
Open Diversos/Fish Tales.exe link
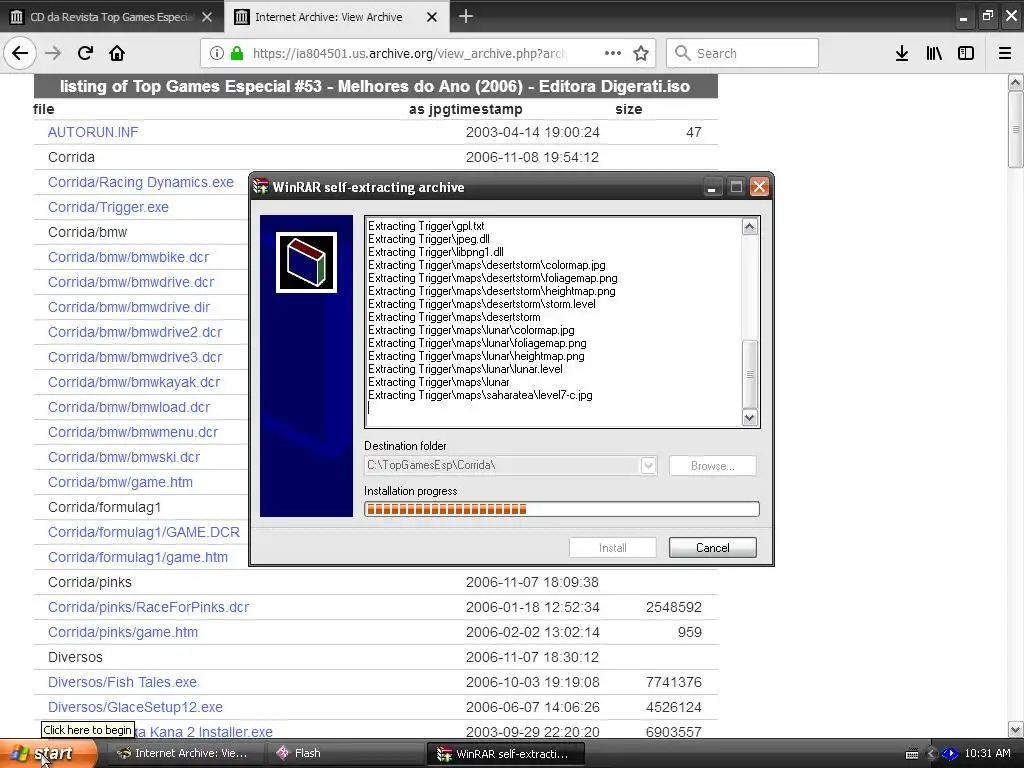[x=122, y=682]
